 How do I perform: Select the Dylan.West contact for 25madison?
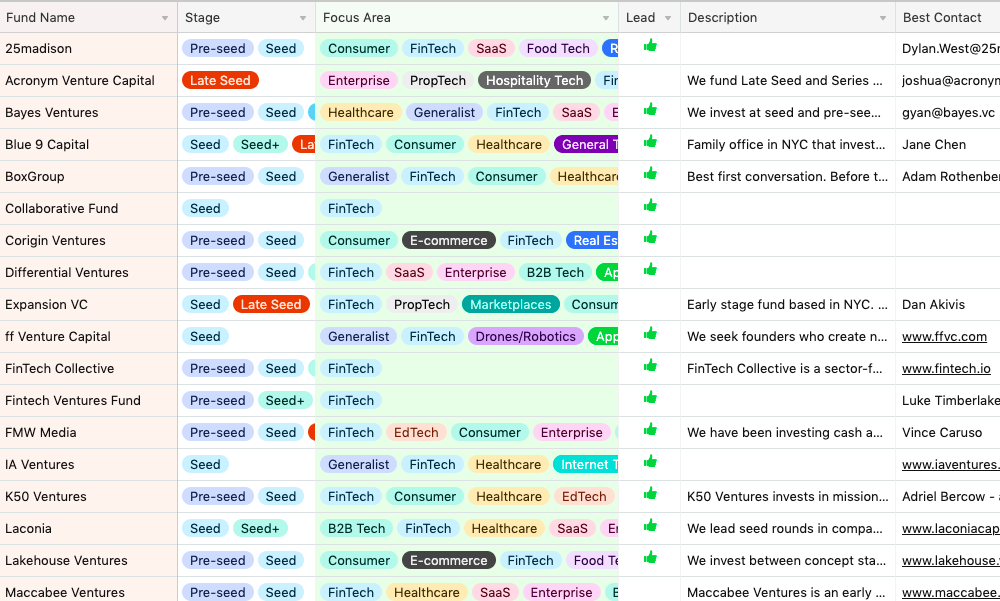click(x=948, y=48)
